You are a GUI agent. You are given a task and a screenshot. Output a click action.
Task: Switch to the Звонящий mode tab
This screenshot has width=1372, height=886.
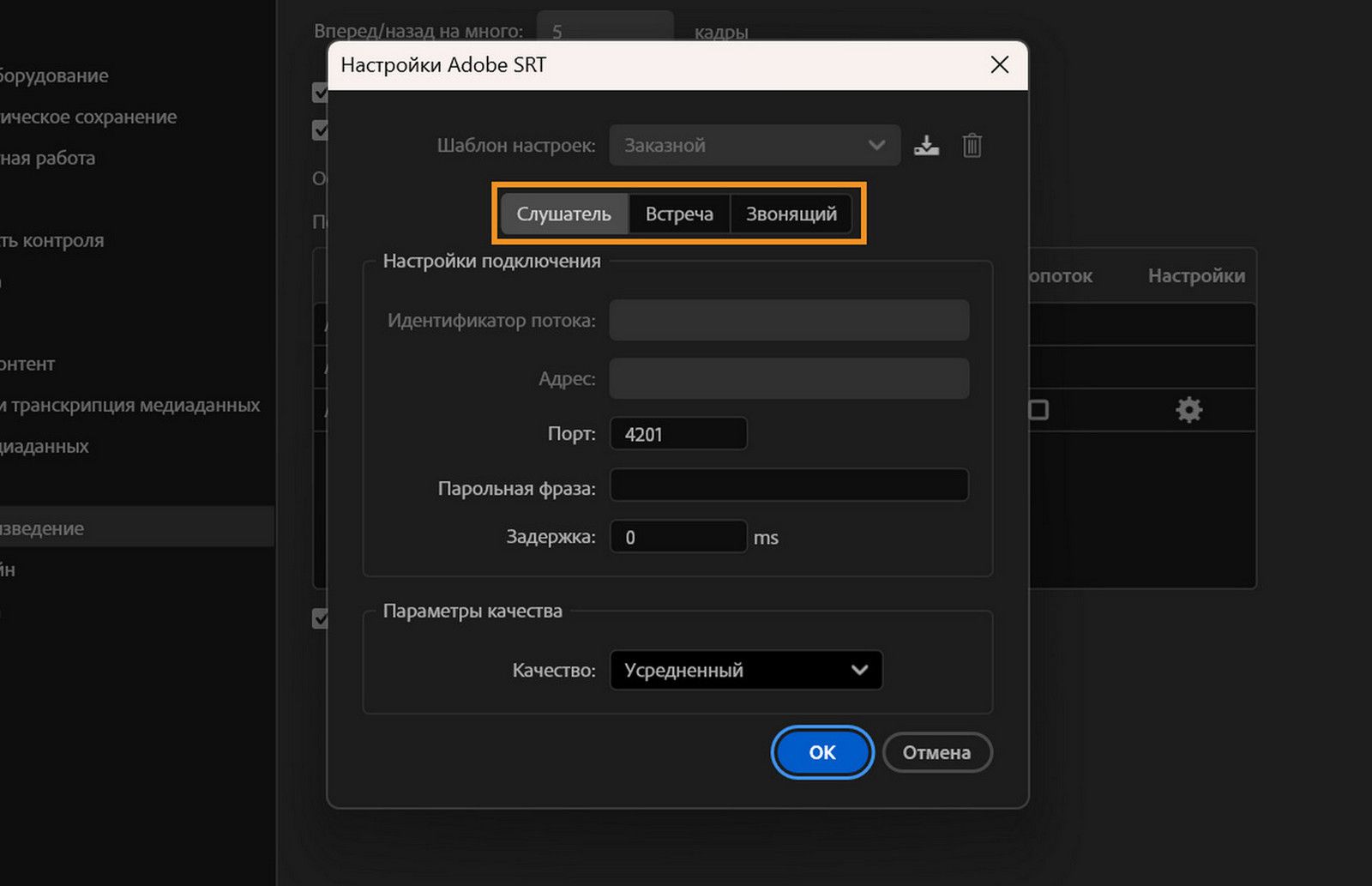click(x=791, y=214)
